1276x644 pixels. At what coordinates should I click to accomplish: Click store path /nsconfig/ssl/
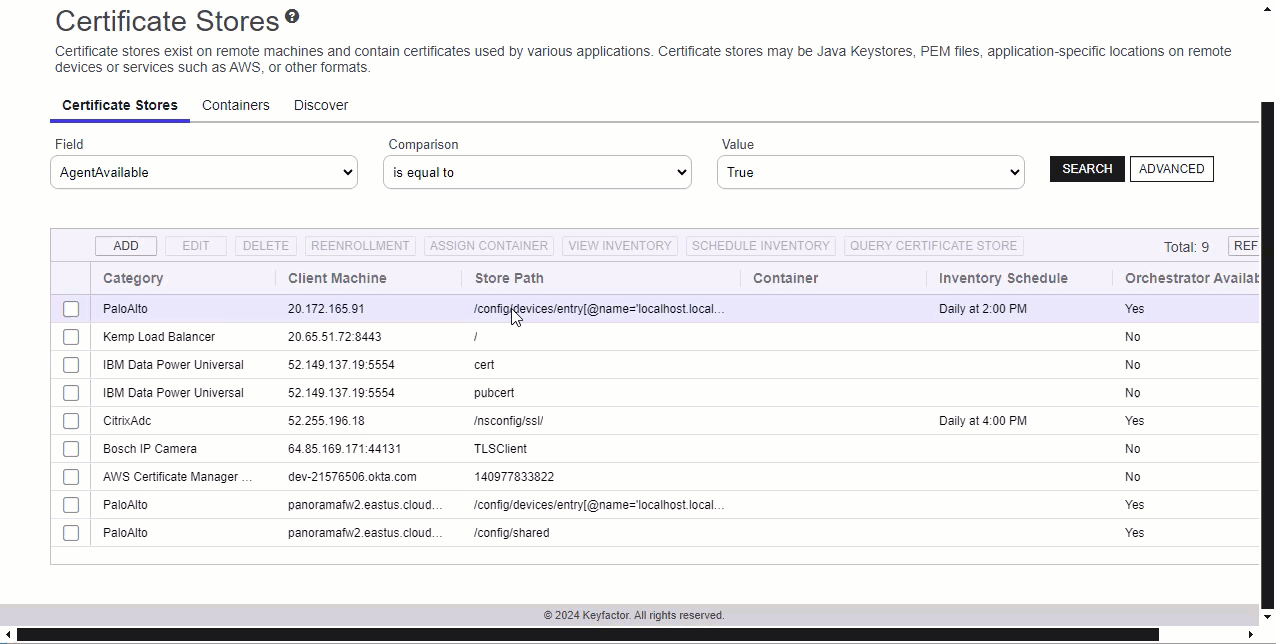pos(509,421)
